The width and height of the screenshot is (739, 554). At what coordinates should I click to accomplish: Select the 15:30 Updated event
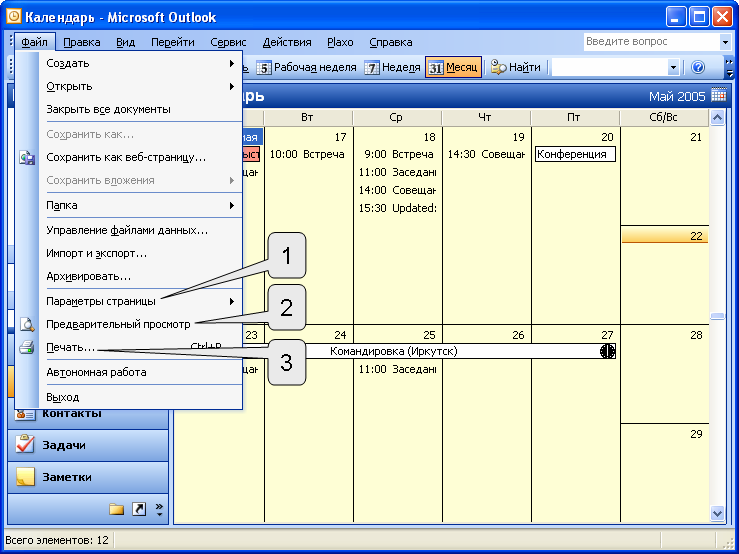tap(397, 208)
